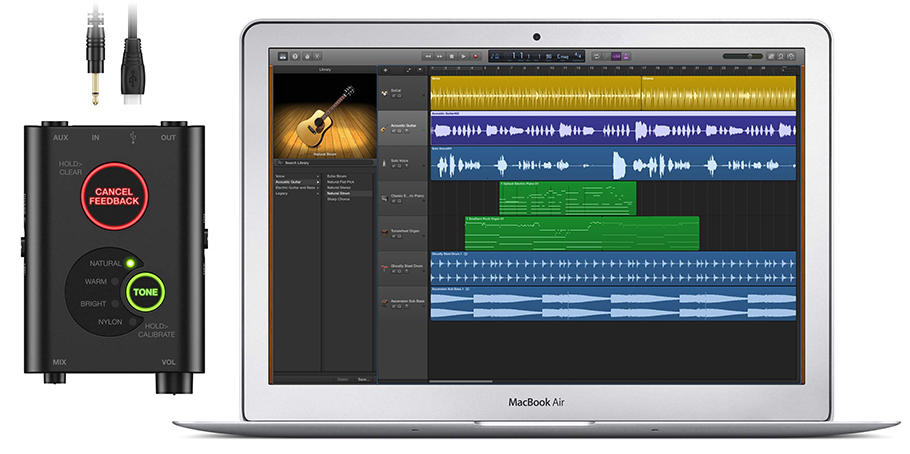
Task: Adjust the master volume slider
Action: (x=743, y=56)
